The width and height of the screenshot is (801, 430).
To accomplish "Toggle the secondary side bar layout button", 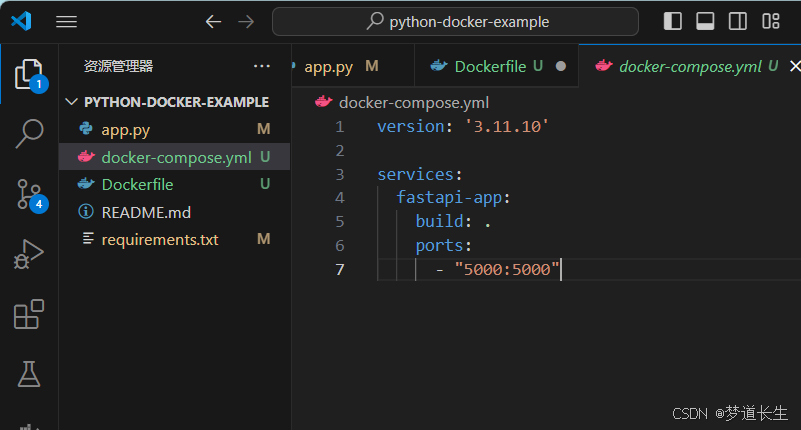I will tap(737, 21).
